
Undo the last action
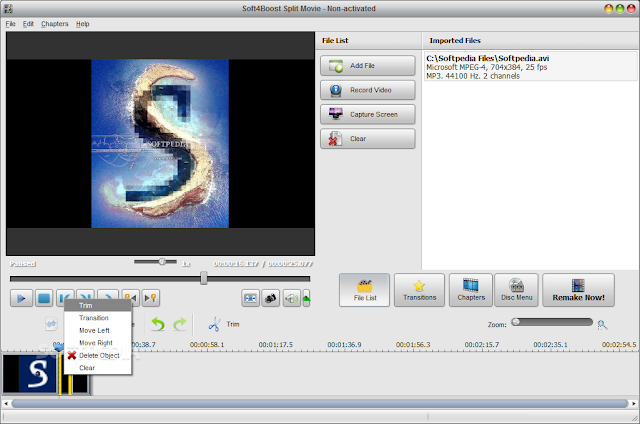[x=158, y=324]
